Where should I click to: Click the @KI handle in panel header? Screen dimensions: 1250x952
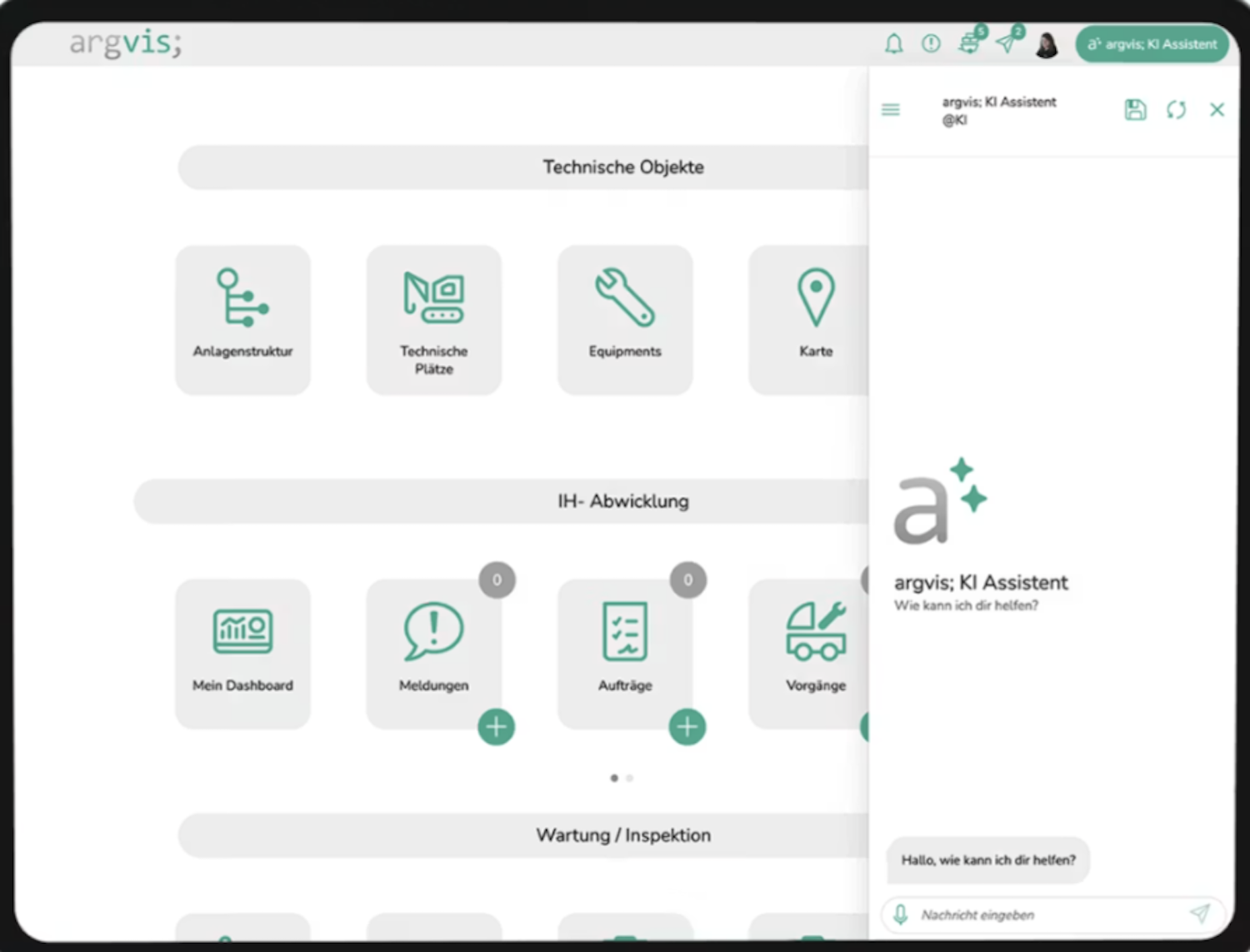pos(954,120)
